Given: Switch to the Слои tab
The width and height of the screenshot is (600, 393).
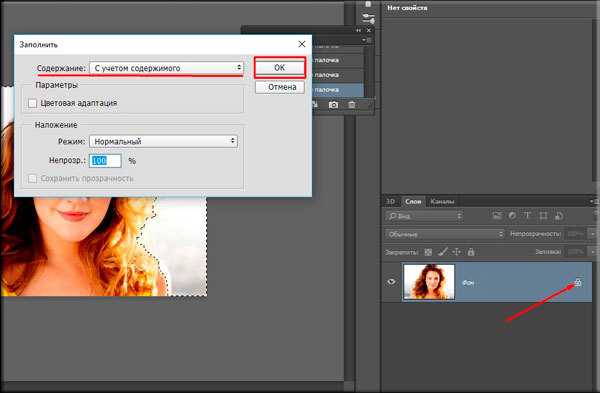Looking at the screenshot, I should coord(413,201).
